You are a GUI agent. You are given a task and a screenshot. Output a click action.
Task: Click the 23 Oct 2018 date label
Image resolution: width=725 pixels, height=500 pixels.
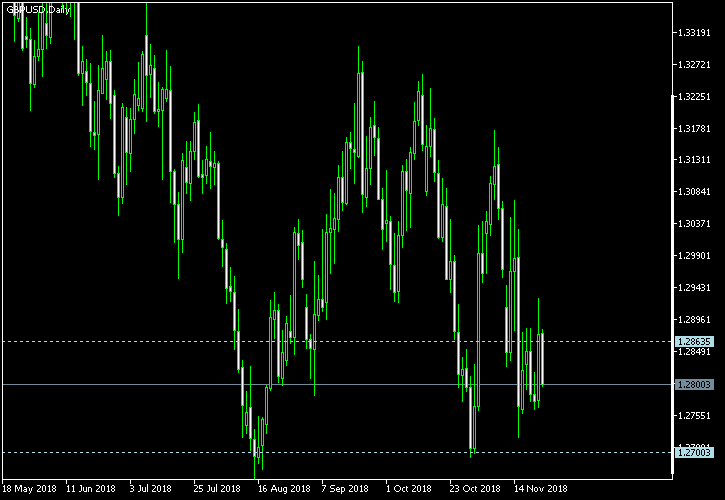coord(475,489)
